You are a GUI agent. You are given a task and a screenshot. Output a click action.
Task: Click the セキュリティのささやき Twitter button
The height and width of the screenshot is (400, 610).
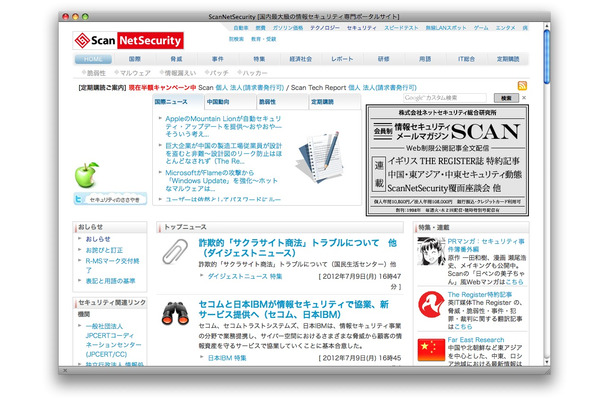(110, 200)
